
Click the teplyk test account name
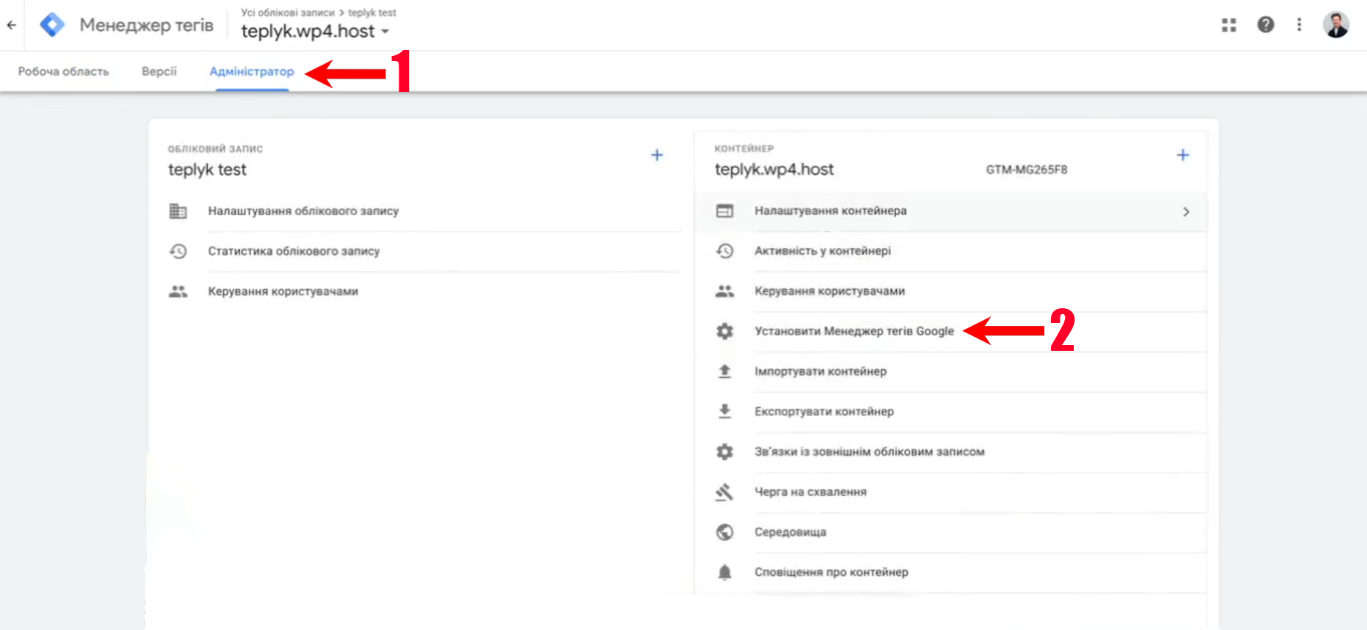(x=207, y=170)
